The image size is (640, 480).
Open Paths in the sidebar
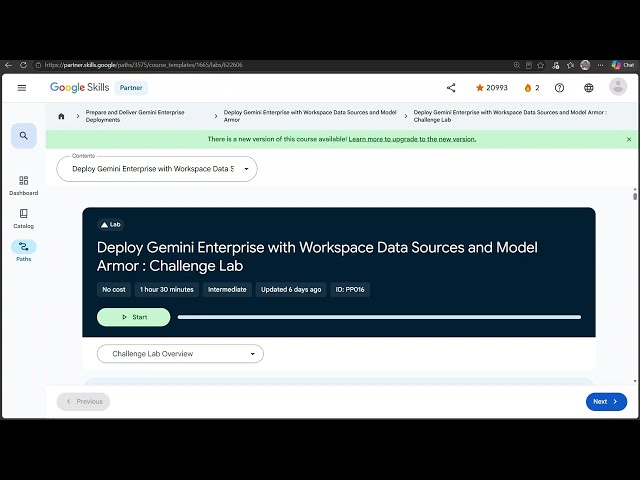(x=24, y=251)
